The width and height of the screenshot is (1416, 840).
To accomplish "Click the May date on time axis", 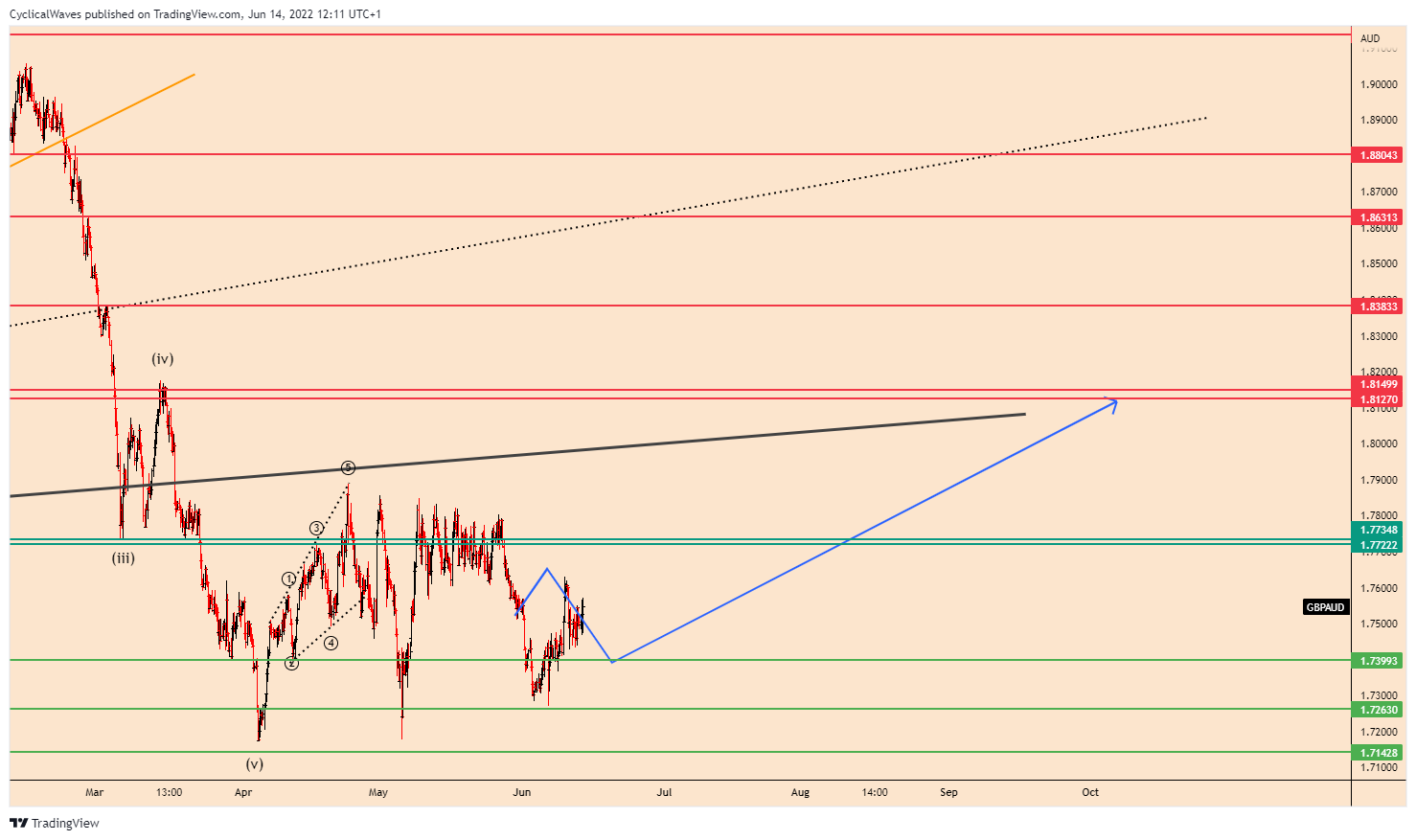I will pos(378,792).
